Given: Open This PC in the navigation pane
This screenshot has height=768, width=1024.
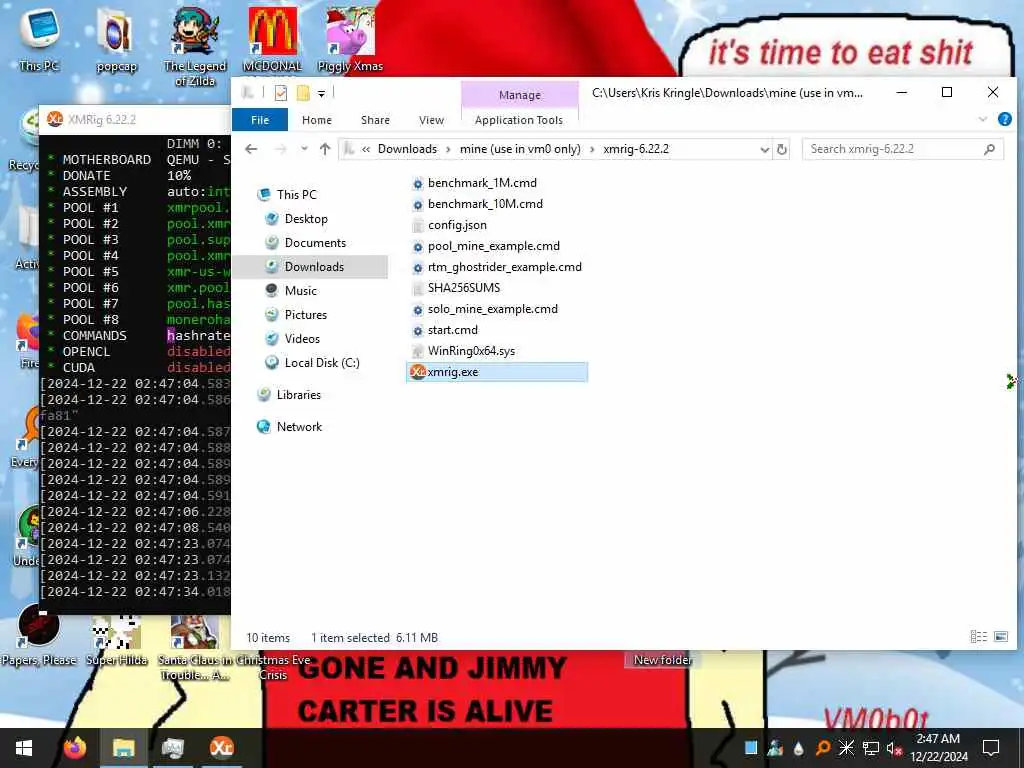Looking at the screenshot, I should [x=287, y=195].
